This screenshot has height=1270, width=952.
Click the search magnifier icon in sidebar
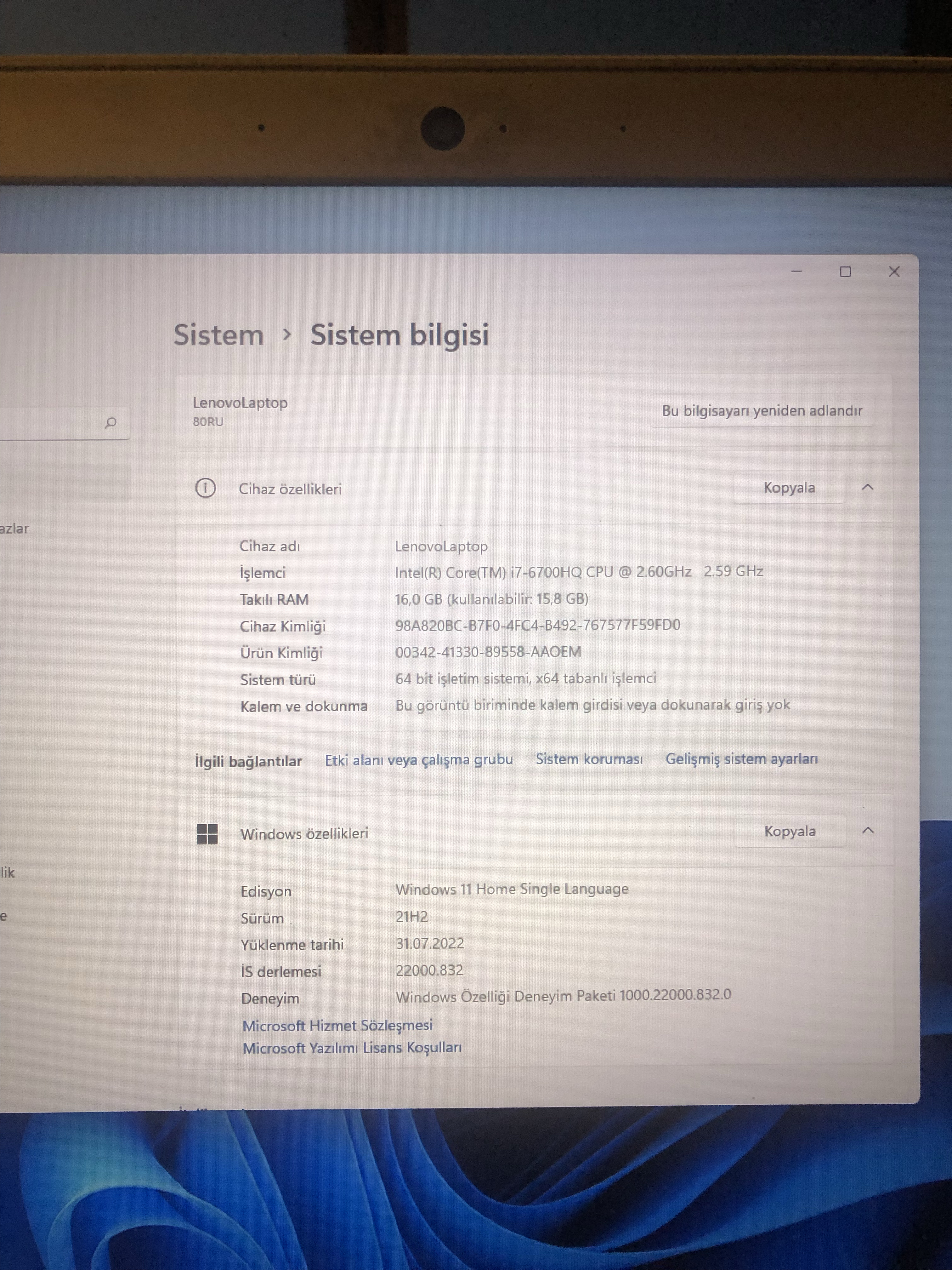111,423
